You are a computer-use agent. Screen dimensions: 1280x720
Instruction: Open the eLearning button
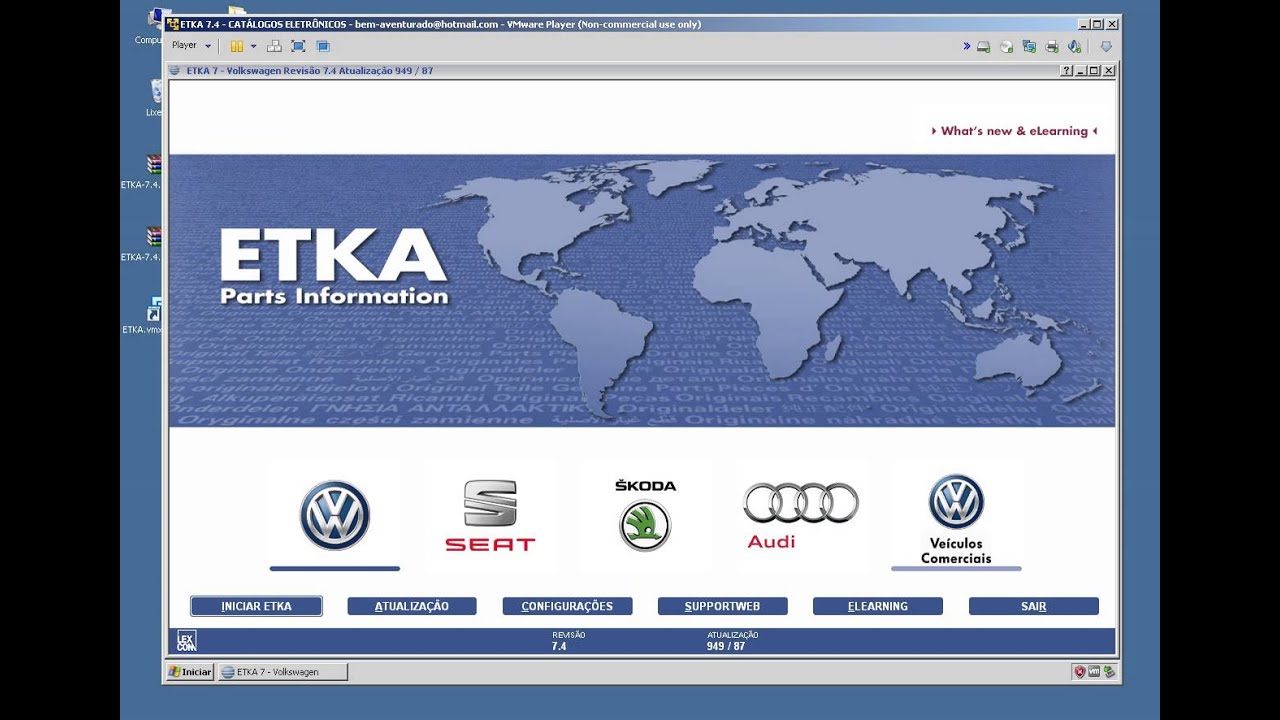[x=878, y=606]
